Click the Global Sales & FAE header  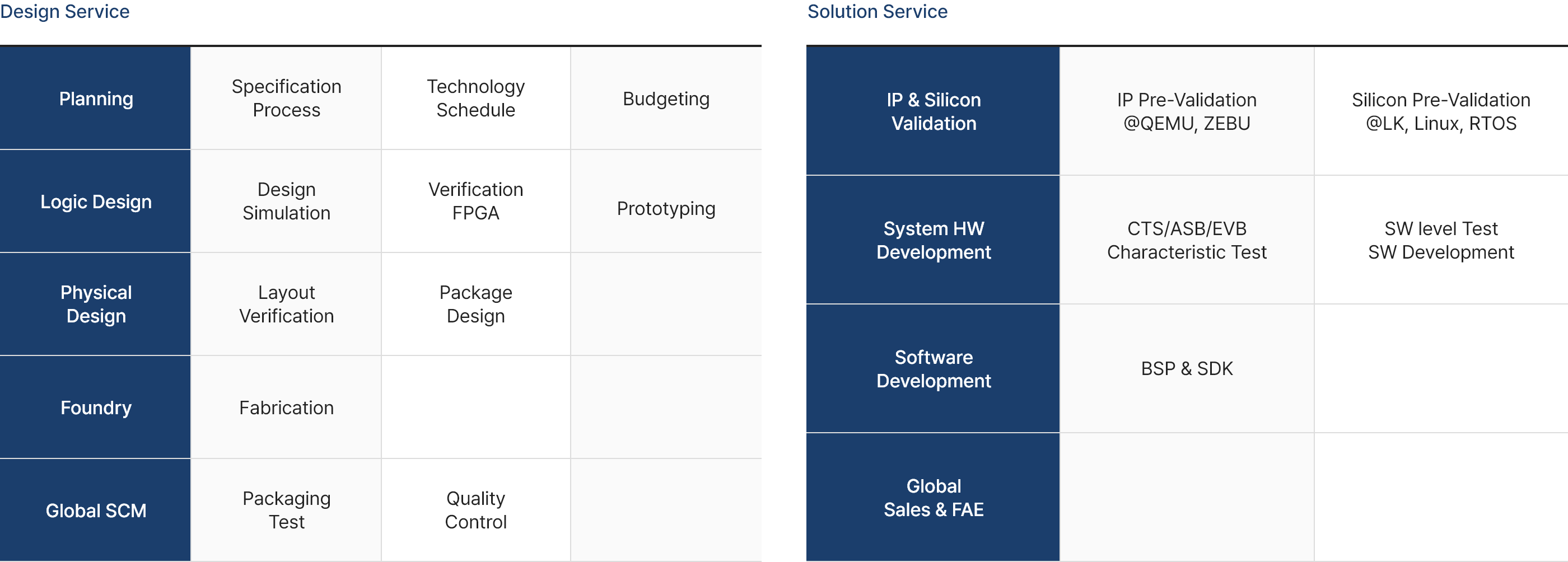coord(933,497)
